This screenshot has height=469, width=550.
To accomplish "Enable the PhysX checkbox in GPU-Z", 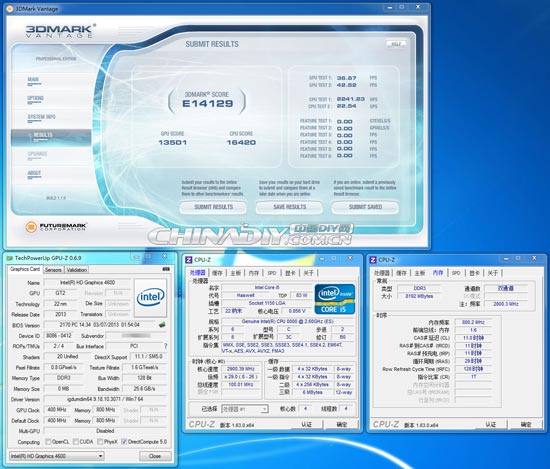I will (100, 442).
